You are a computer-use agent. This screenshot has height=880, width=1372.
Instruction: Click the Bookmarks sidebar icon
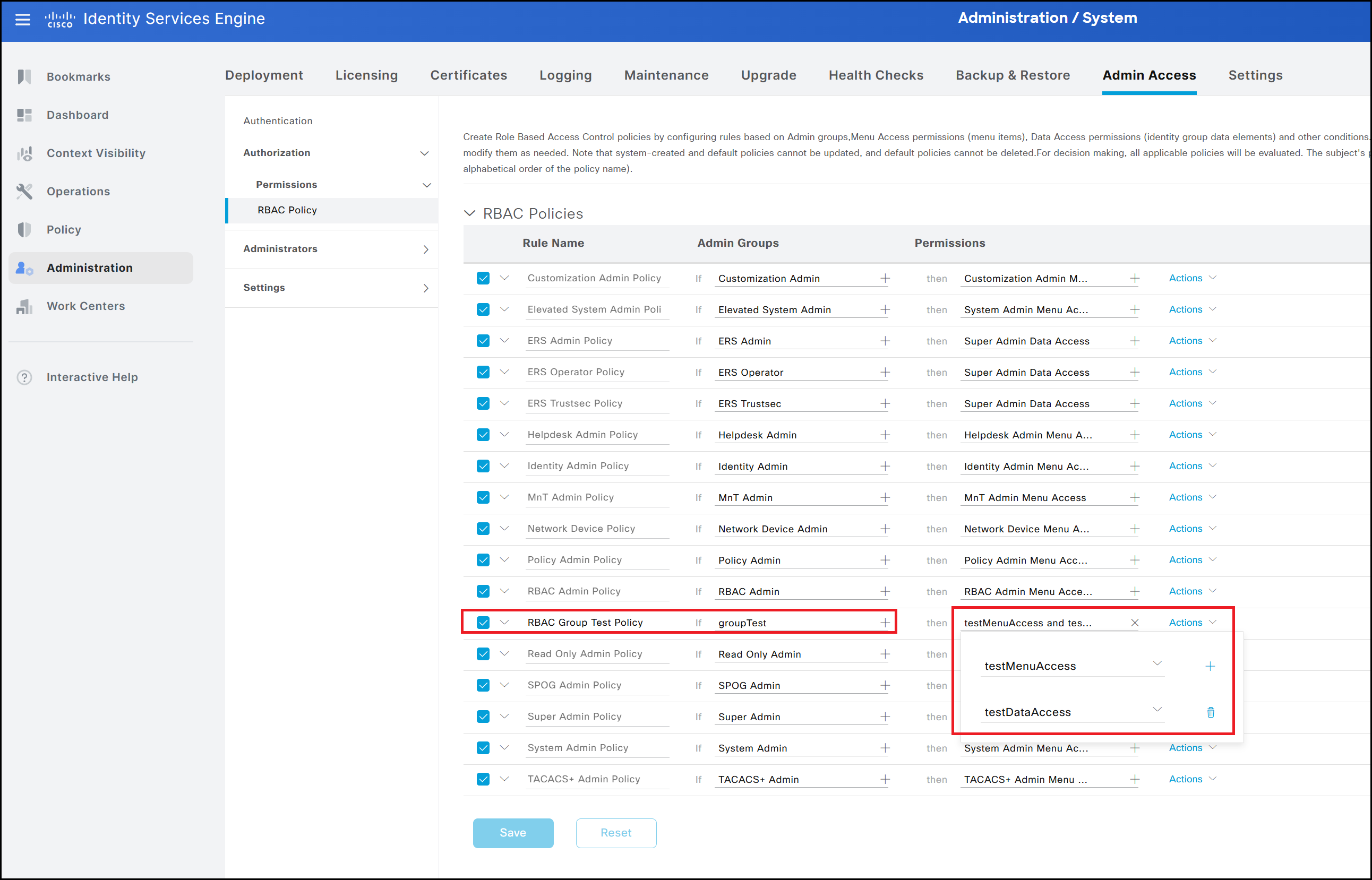click(24, 76)
